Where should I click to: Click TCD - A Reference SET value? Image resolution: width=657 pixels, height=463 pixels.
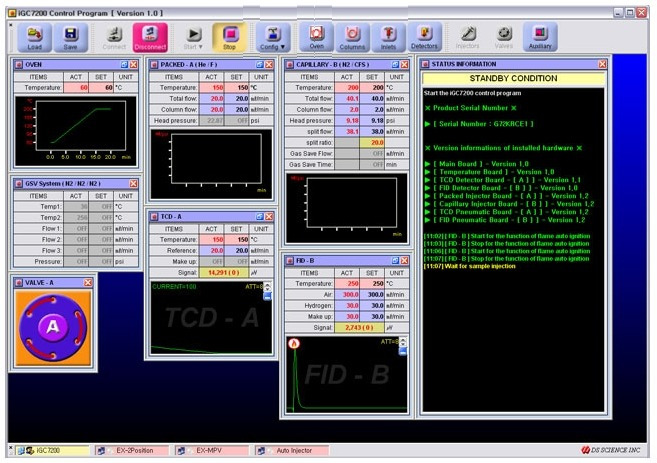[x=237, y=251]
